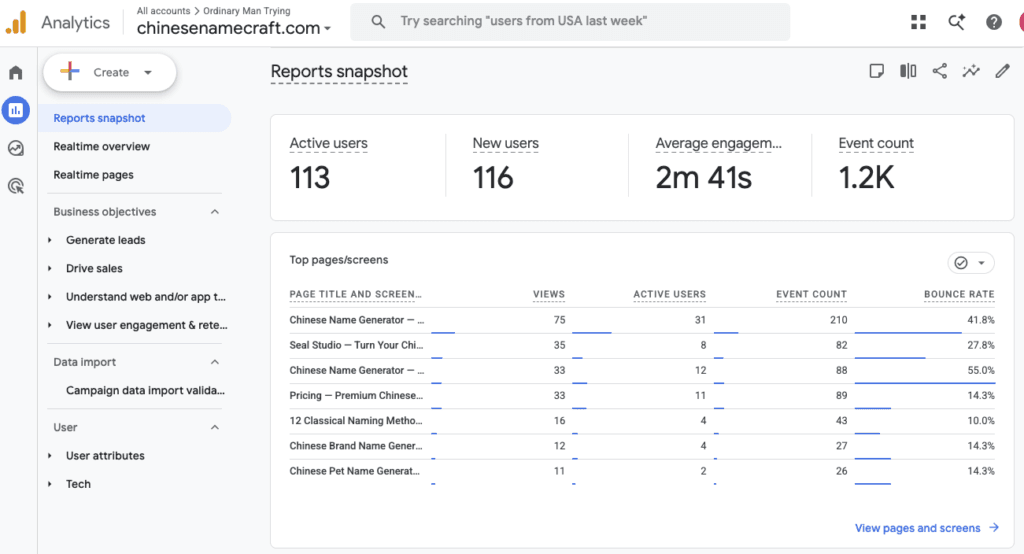Image resolution: width=1024 pixels, height=554 pixels.
Task: Click the Analytics product name text
Action: [75, 23]
